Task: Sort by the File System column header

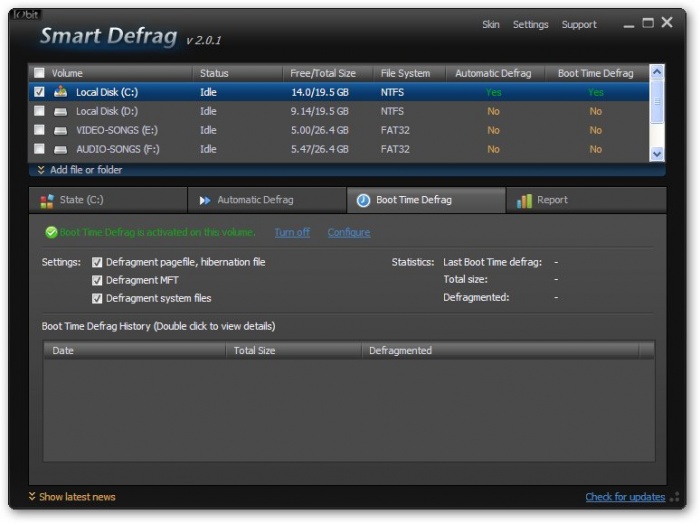Action: click(x=409, y=73)
